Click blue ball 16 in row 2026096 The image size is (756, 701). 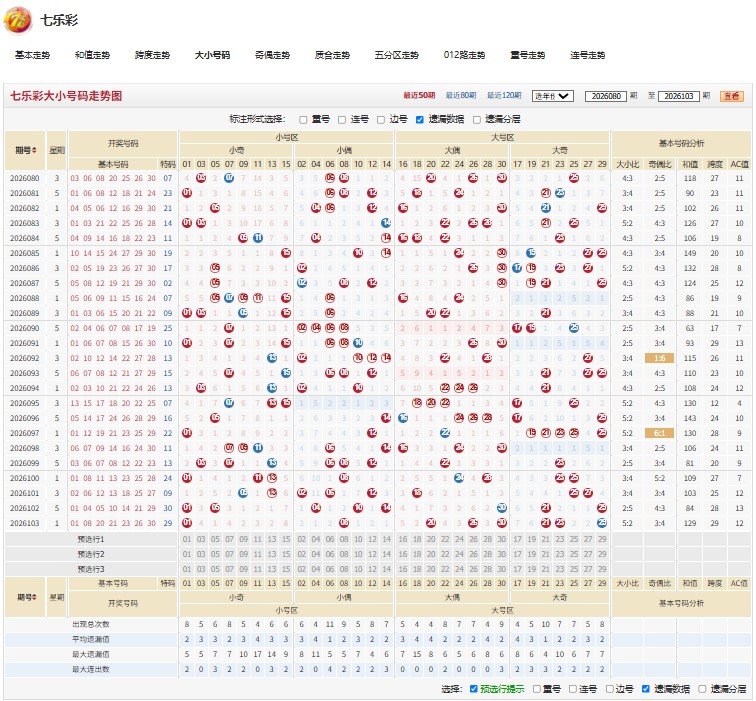[403, 418]
